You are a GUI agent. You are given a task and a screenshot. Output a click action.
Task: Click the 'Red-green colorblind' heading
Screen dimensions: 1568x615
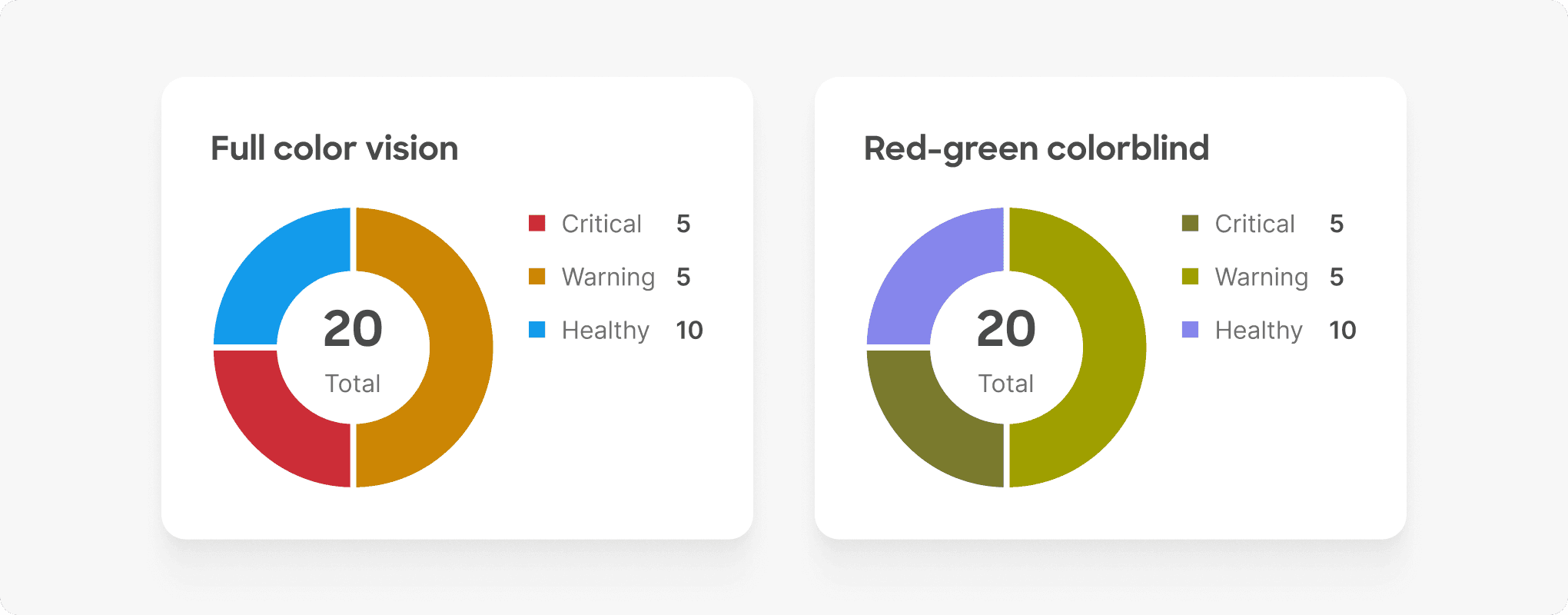coord(1036,148)
